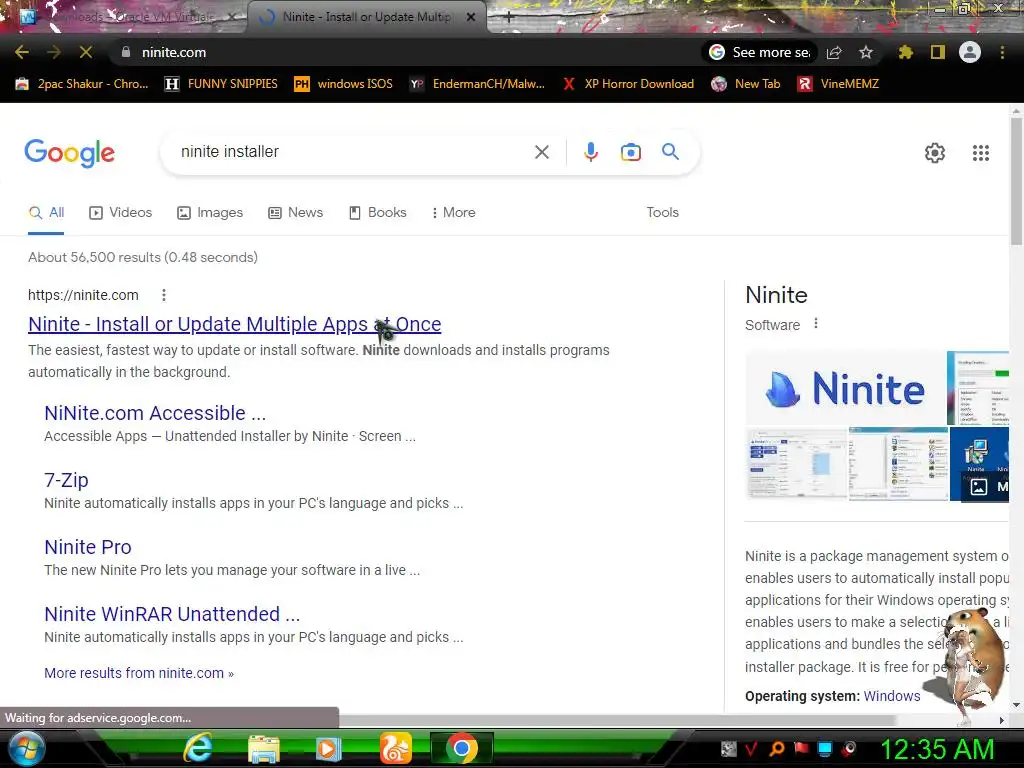Click the orange magnifier tray icon

(776, 749)
